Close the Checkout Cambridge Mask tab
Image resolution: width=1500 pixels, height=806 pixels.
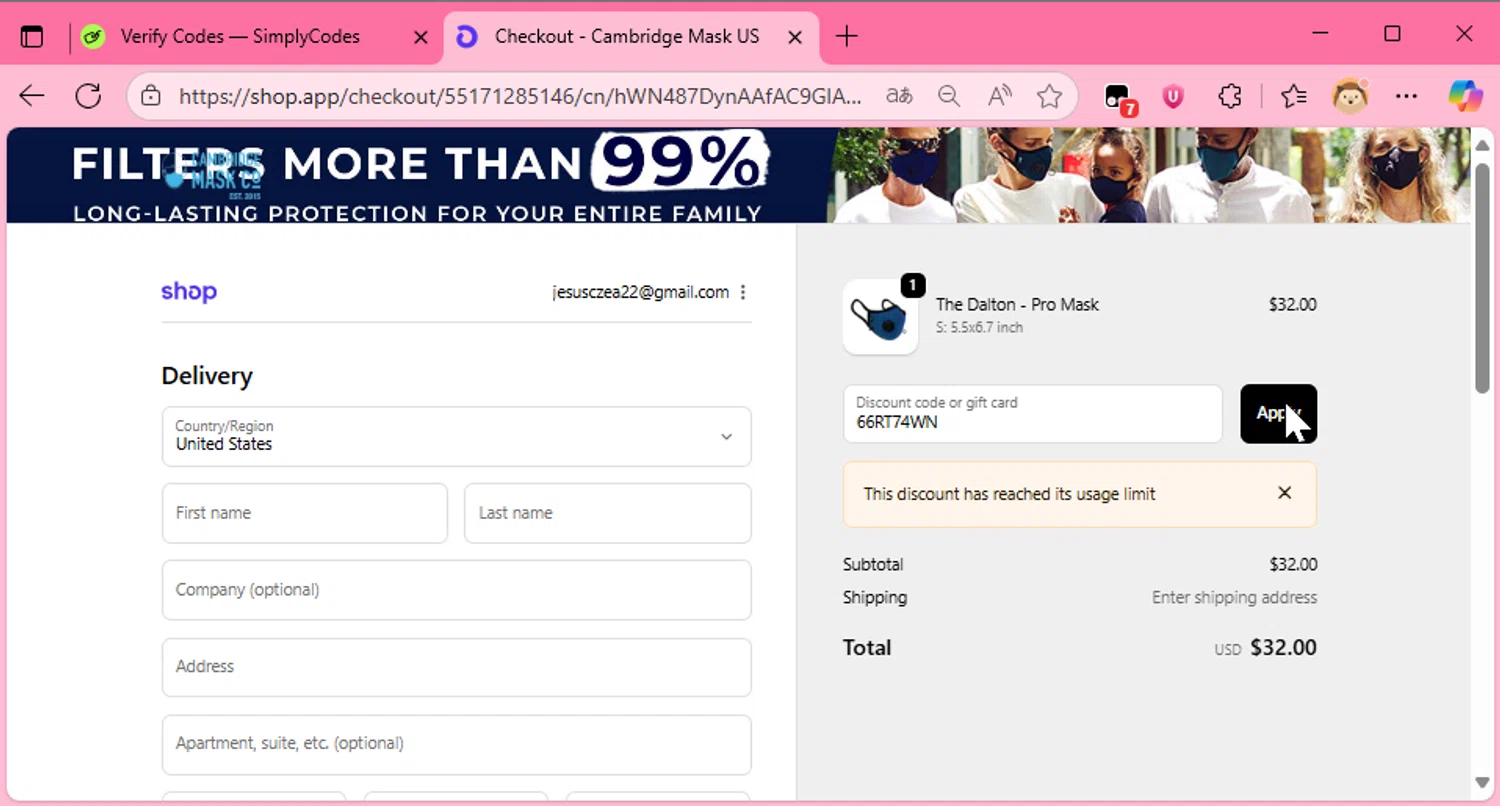pos(795,37)
